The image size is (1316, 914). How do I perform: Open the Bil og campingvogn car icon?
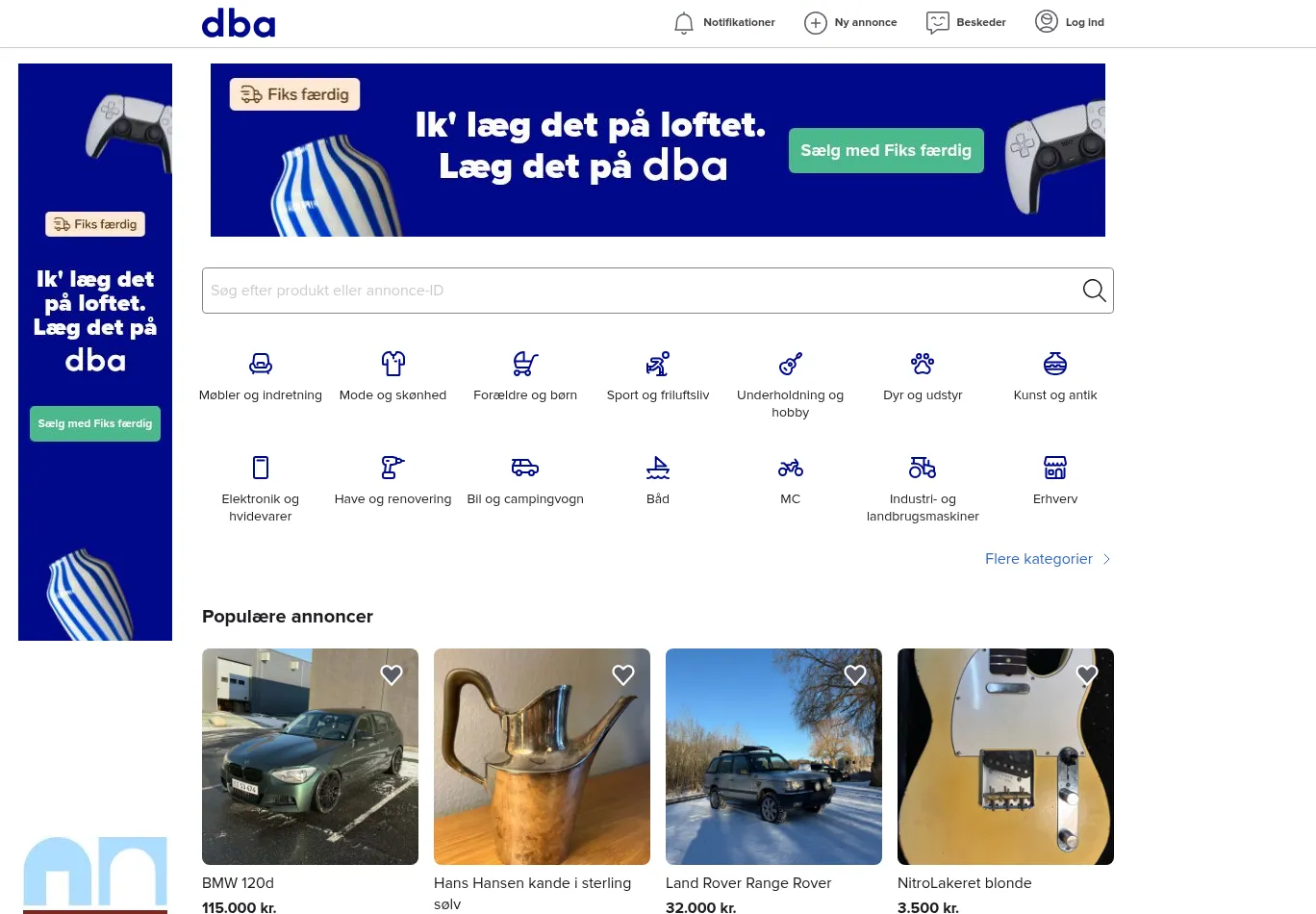pos(525,468)
